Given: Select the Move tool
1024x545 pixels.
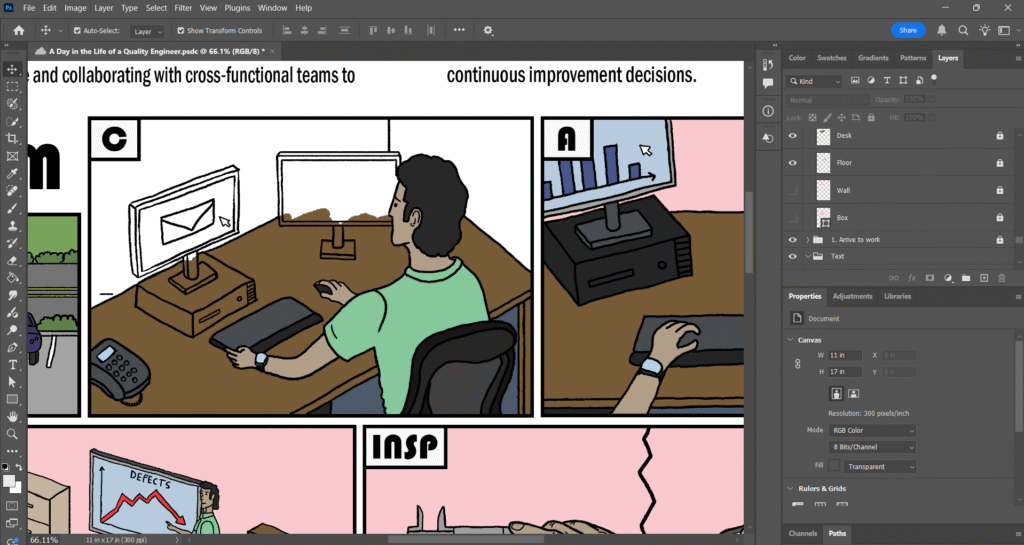Looking at the screenshot, I should coord(12,69).
